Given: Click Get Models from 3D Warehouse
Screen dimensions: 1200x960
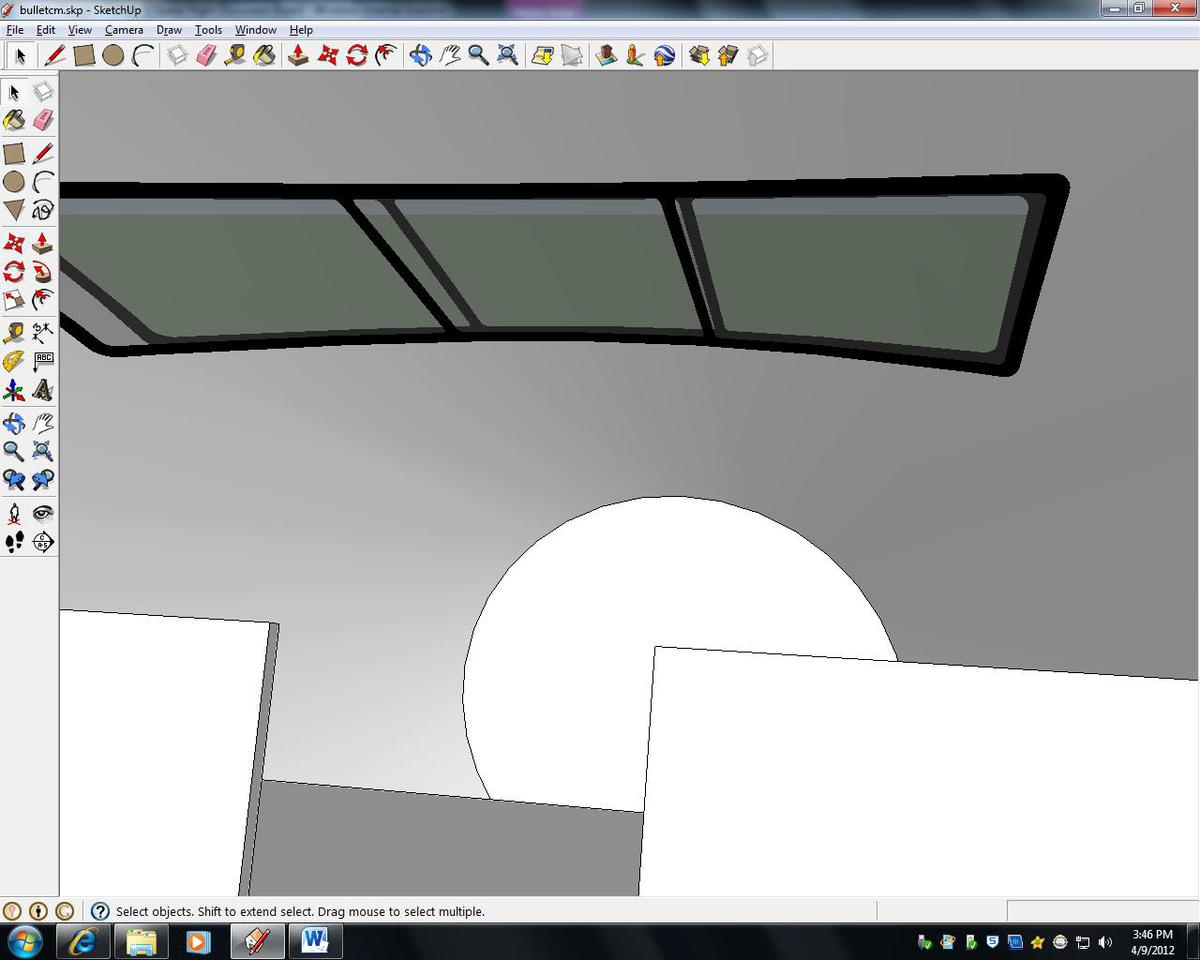Looking at the screenshot, I should point(699,55).
